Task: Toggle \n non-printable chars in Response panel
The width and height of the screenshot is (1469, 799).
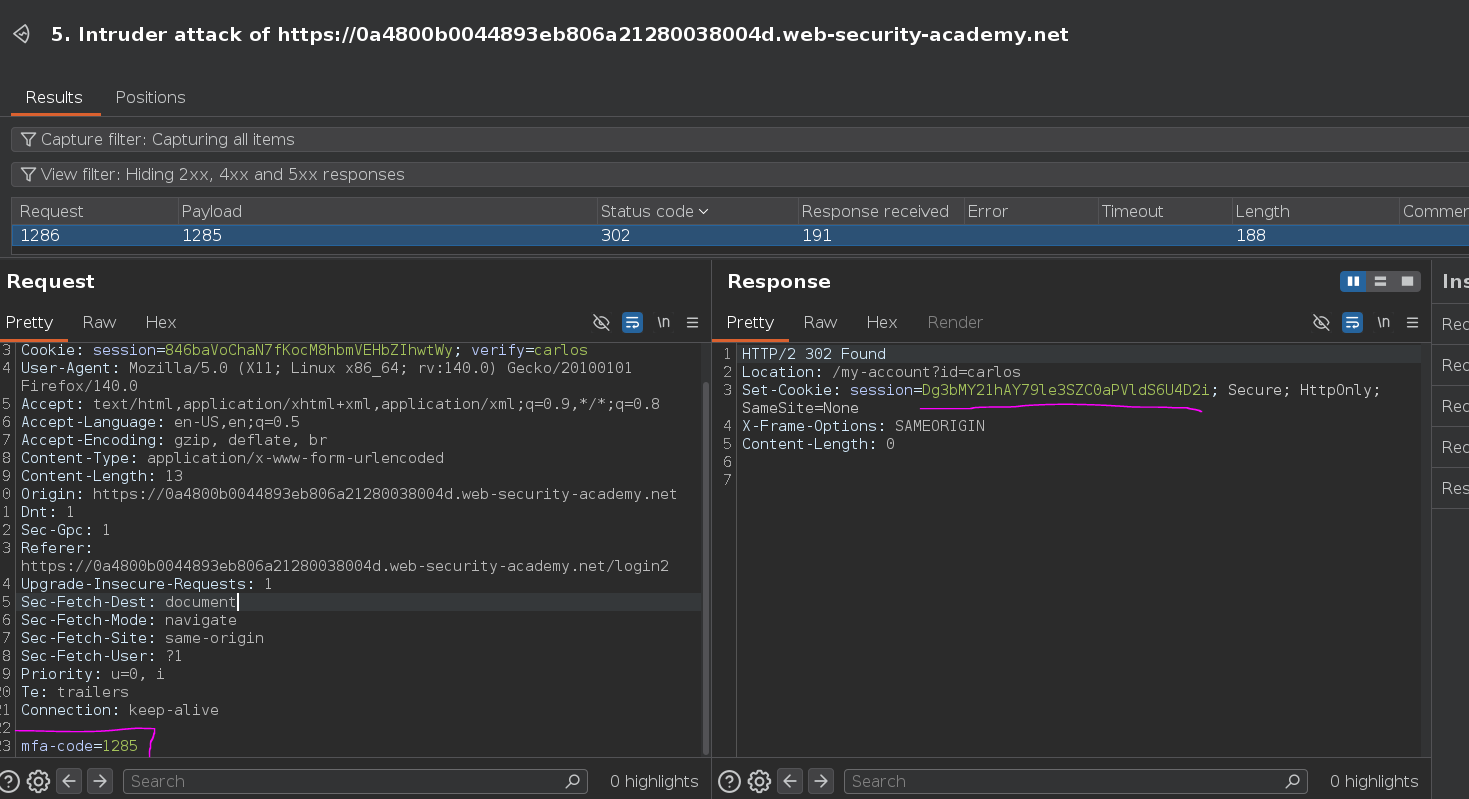Action: [1383, 322]
